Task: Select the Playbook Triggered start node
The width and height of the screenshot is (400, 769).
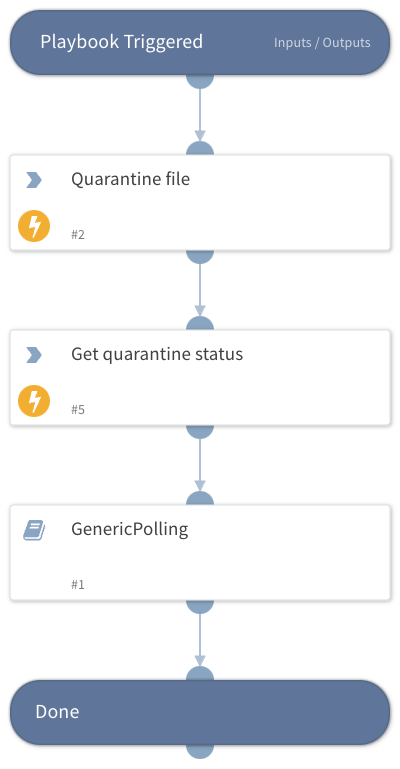Action: coord(200,43)
